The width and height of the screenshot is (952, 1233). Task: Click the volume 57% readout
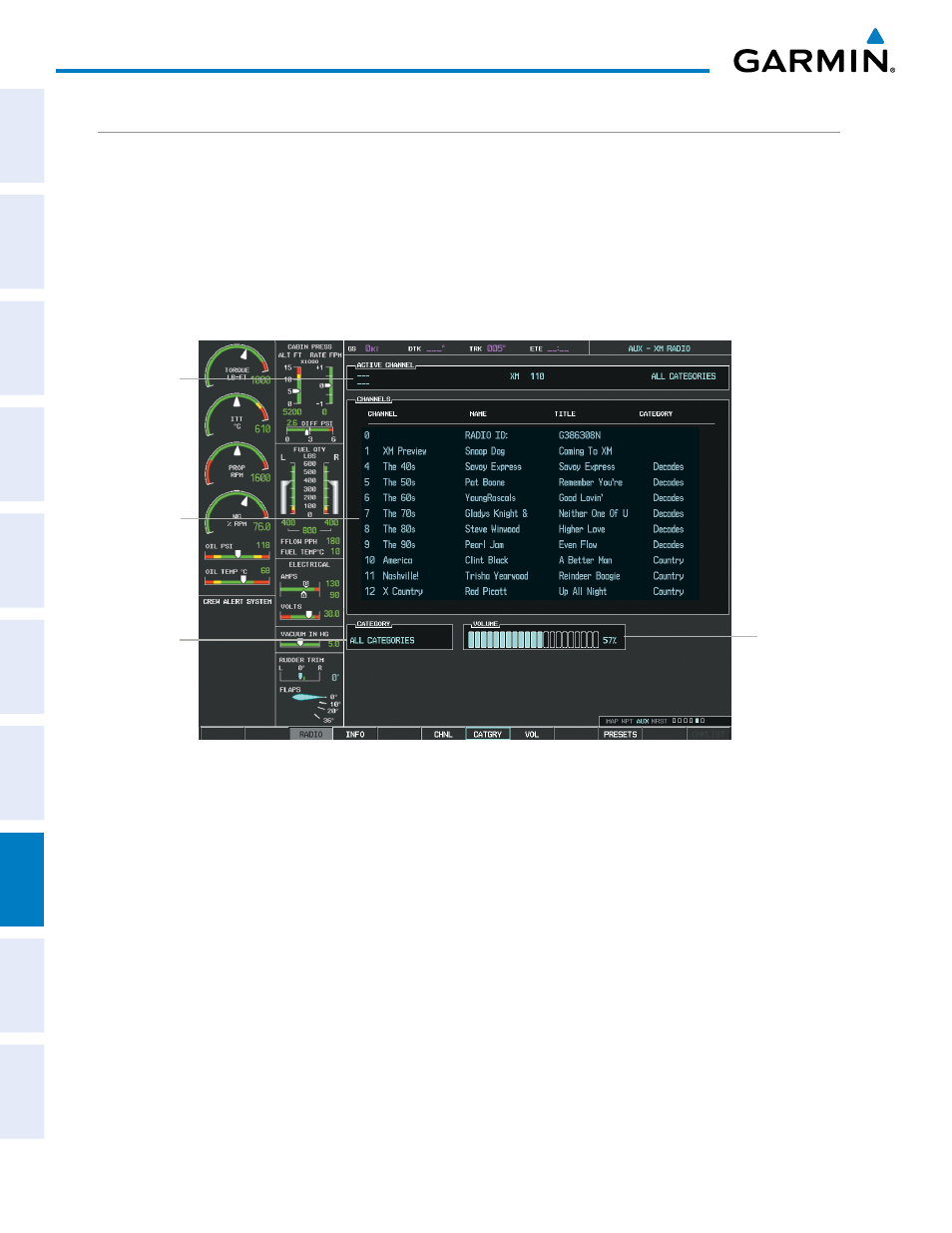click(x=610, y=641)
